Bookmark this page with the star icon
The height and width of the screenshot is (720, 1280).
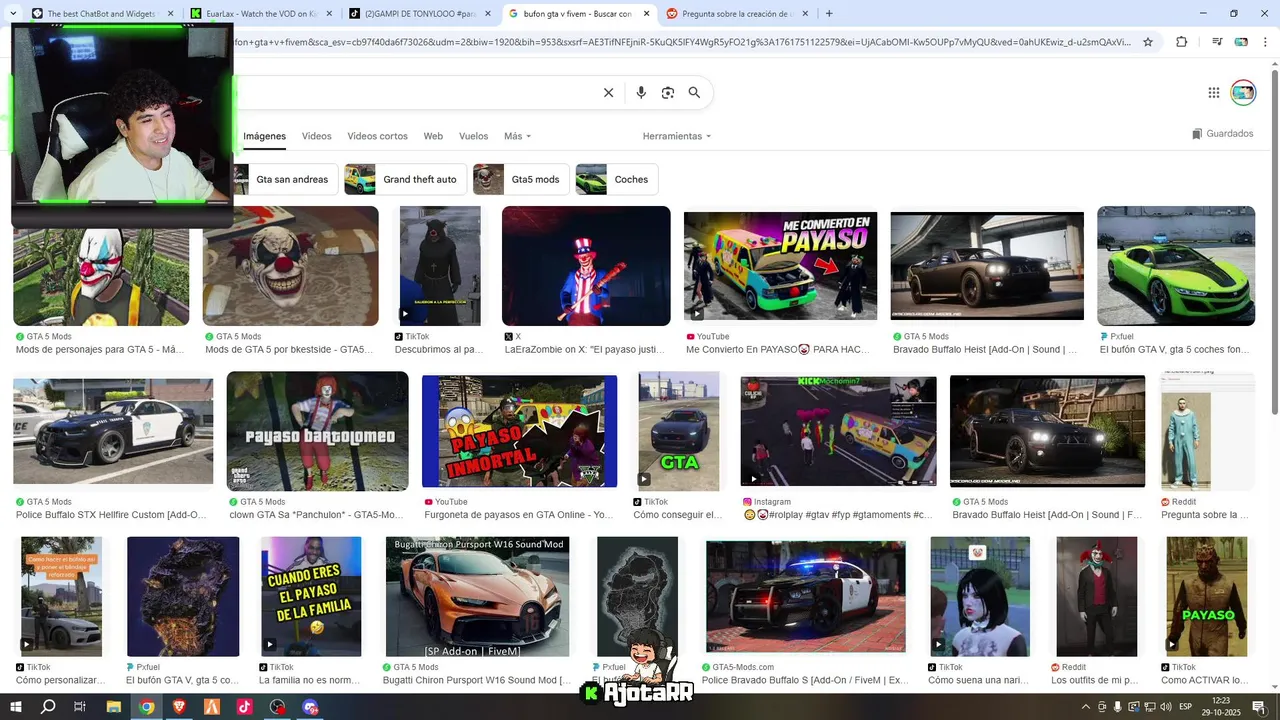point(1148,42)
